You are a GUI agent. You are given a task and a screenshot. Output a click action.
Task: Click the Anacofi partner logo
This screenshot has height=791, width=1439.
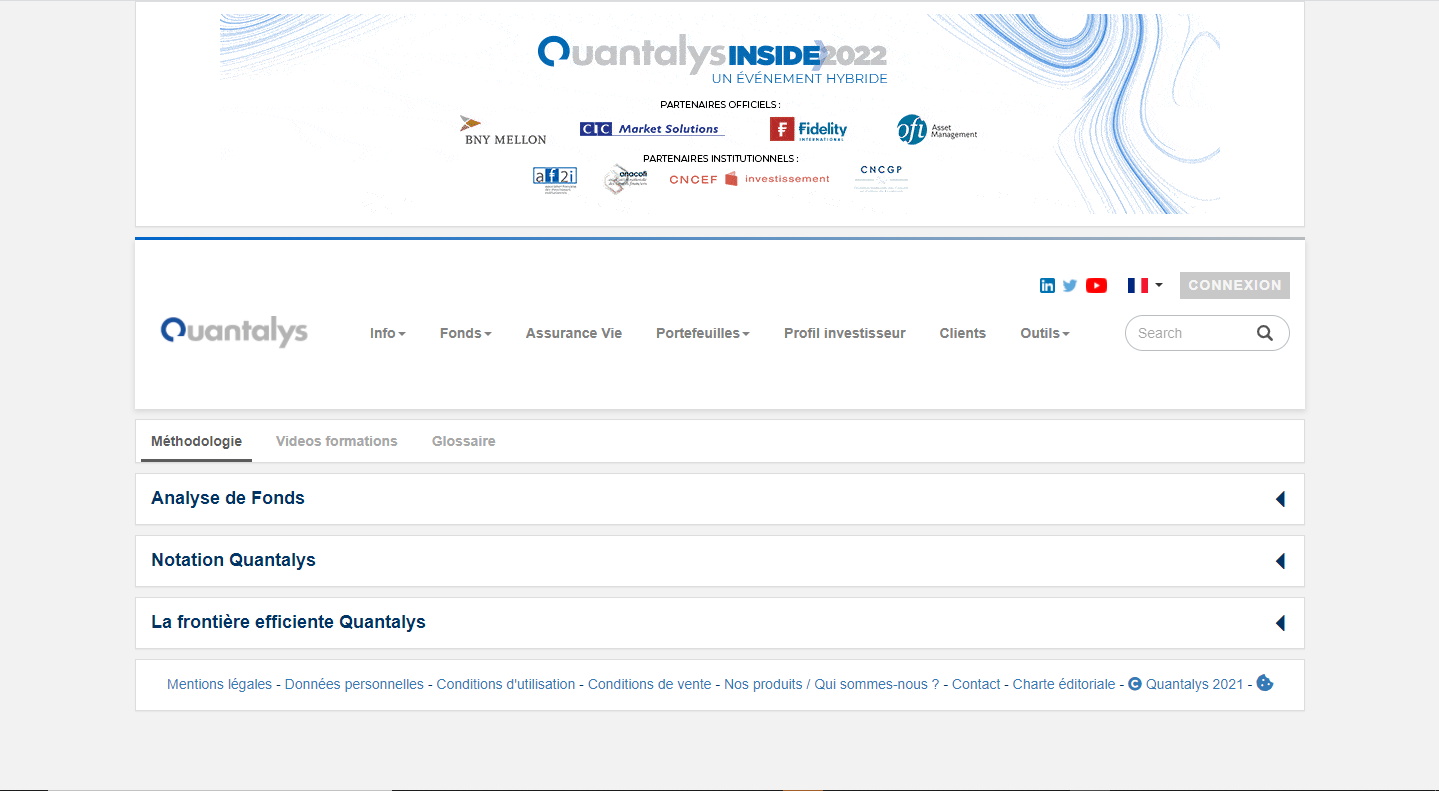click(626, 179)
